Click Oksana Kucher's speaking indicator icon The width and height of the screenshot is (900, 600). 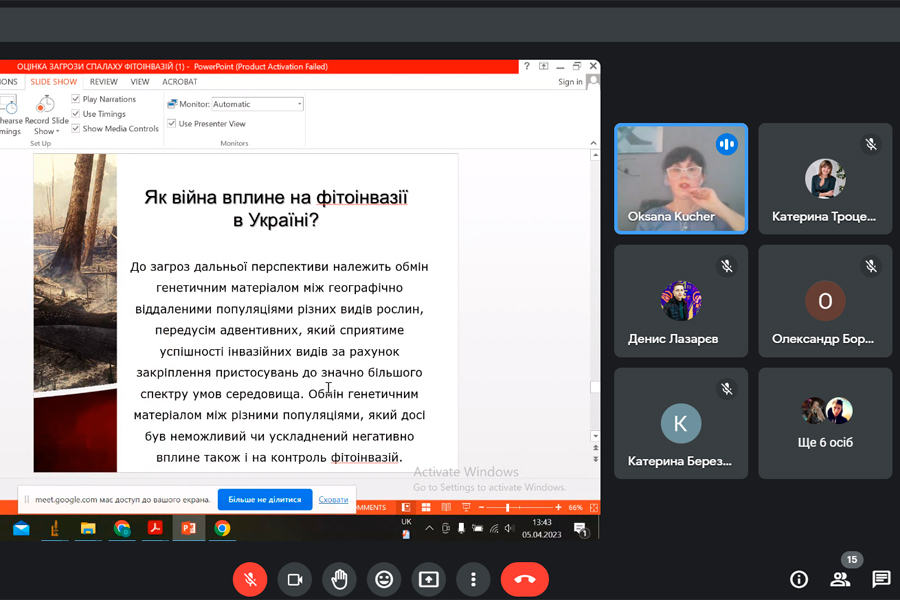726,144
